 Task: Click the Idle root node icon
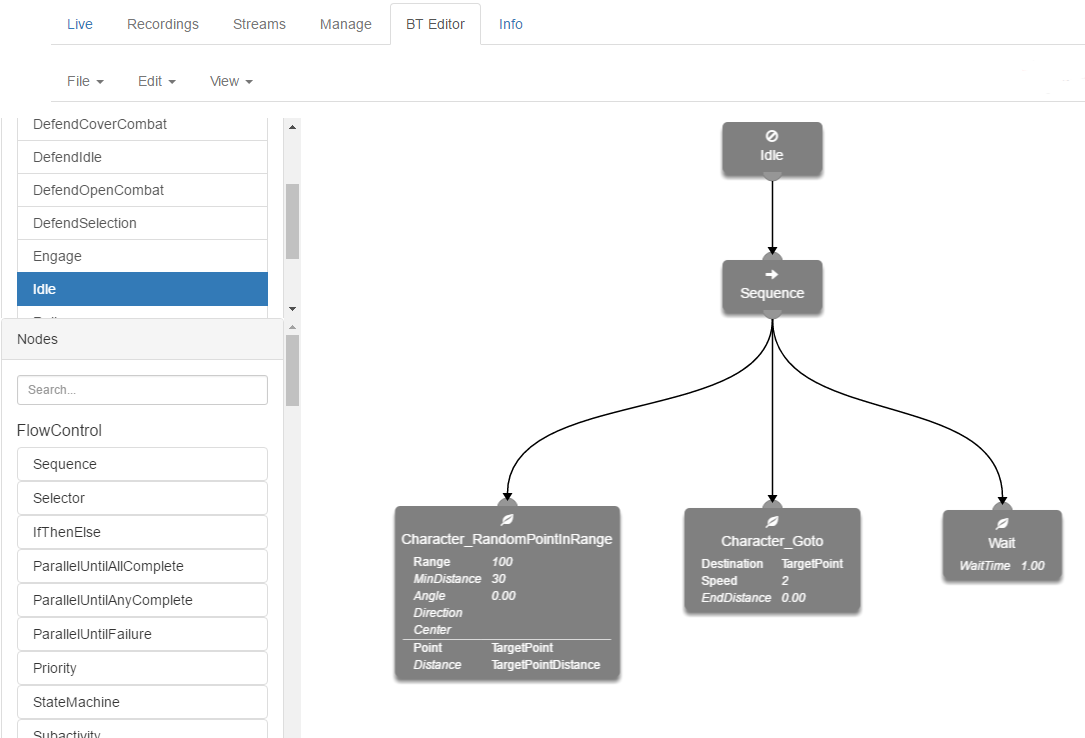(772, 136)
